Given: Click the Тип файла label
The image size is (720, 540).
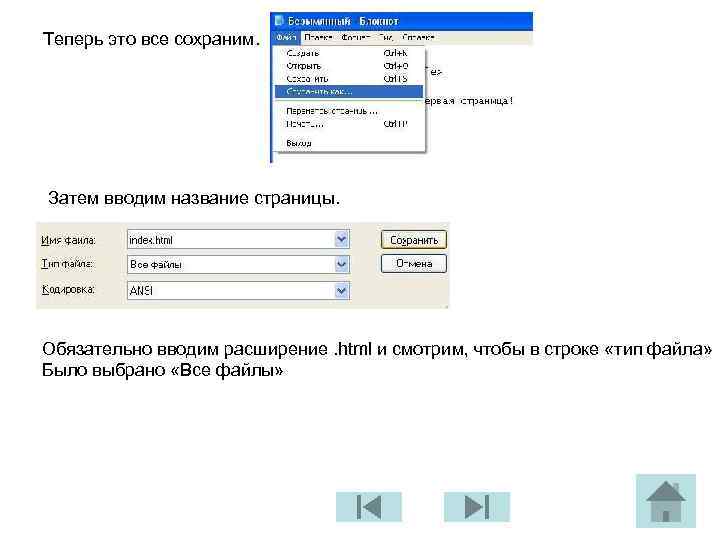Looking at the screenshot, I should (67, 264).
